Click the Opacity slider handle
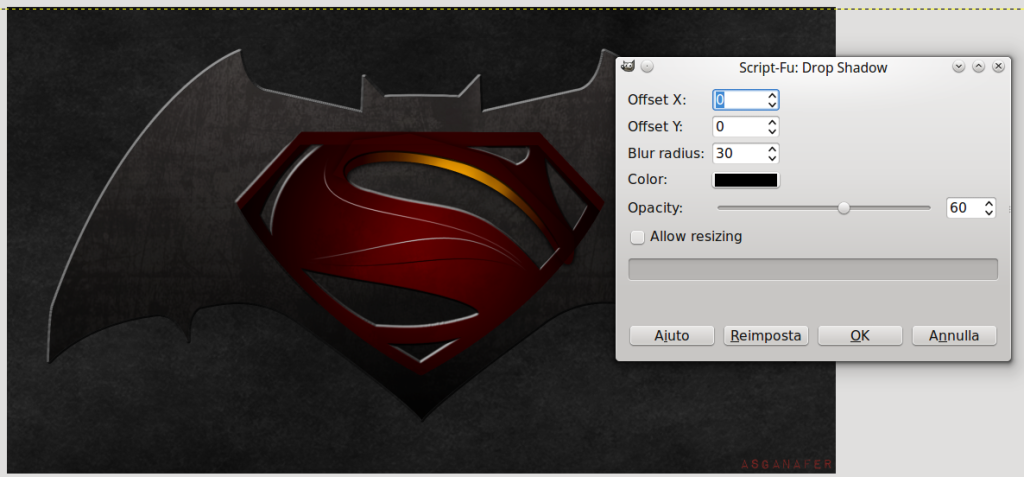 [844, 208]
